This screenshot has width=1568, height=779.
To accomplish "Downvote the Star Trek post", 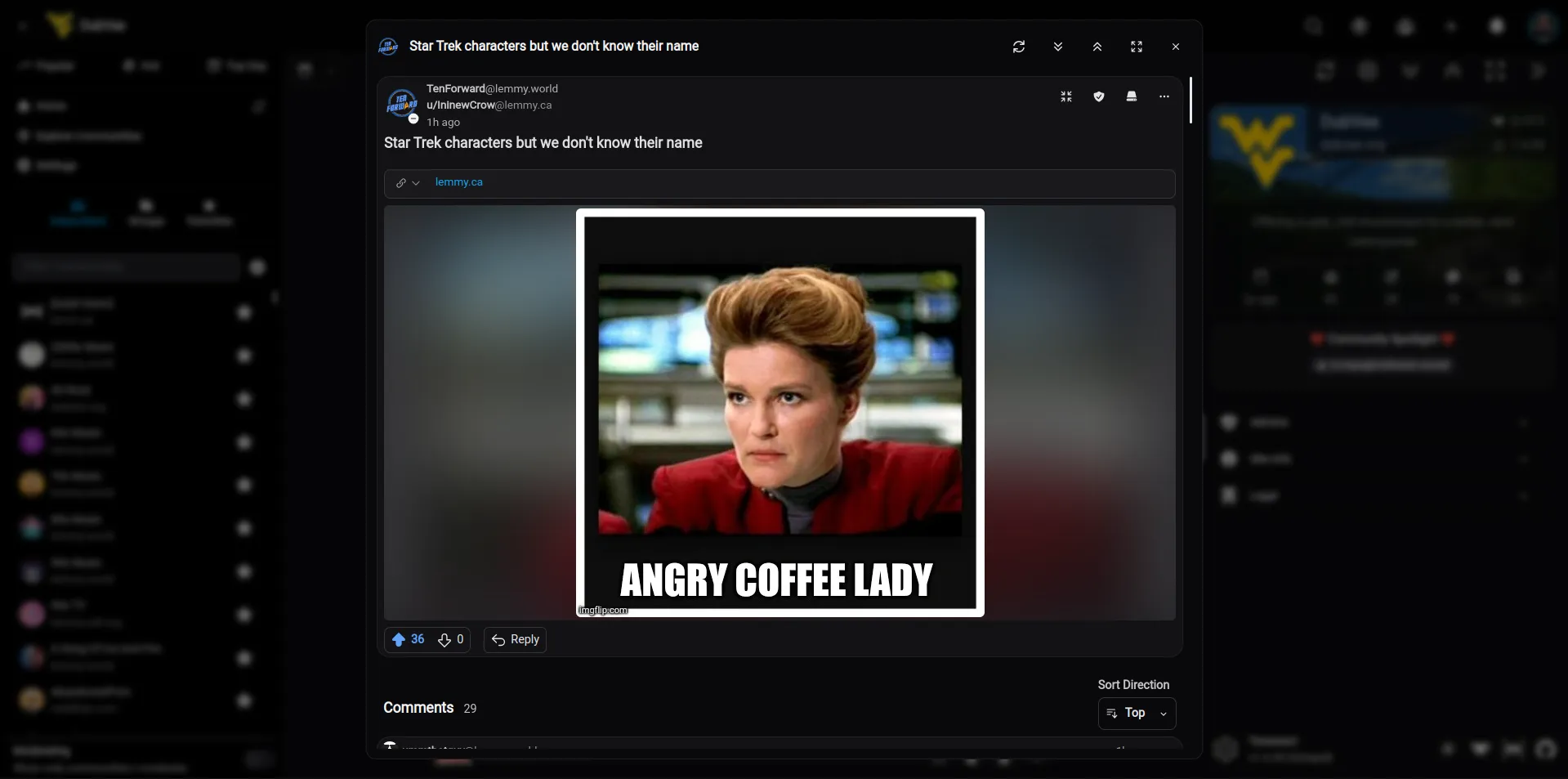I will tap(451, 639).
